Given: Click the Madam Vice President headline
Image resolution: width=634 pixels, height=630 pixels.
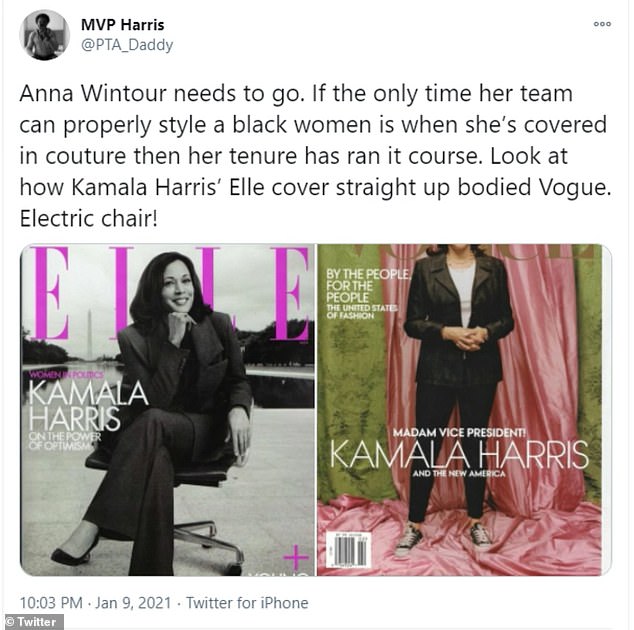Looking at the screenshot, I should pyautogui.click(x=459, y=433).
